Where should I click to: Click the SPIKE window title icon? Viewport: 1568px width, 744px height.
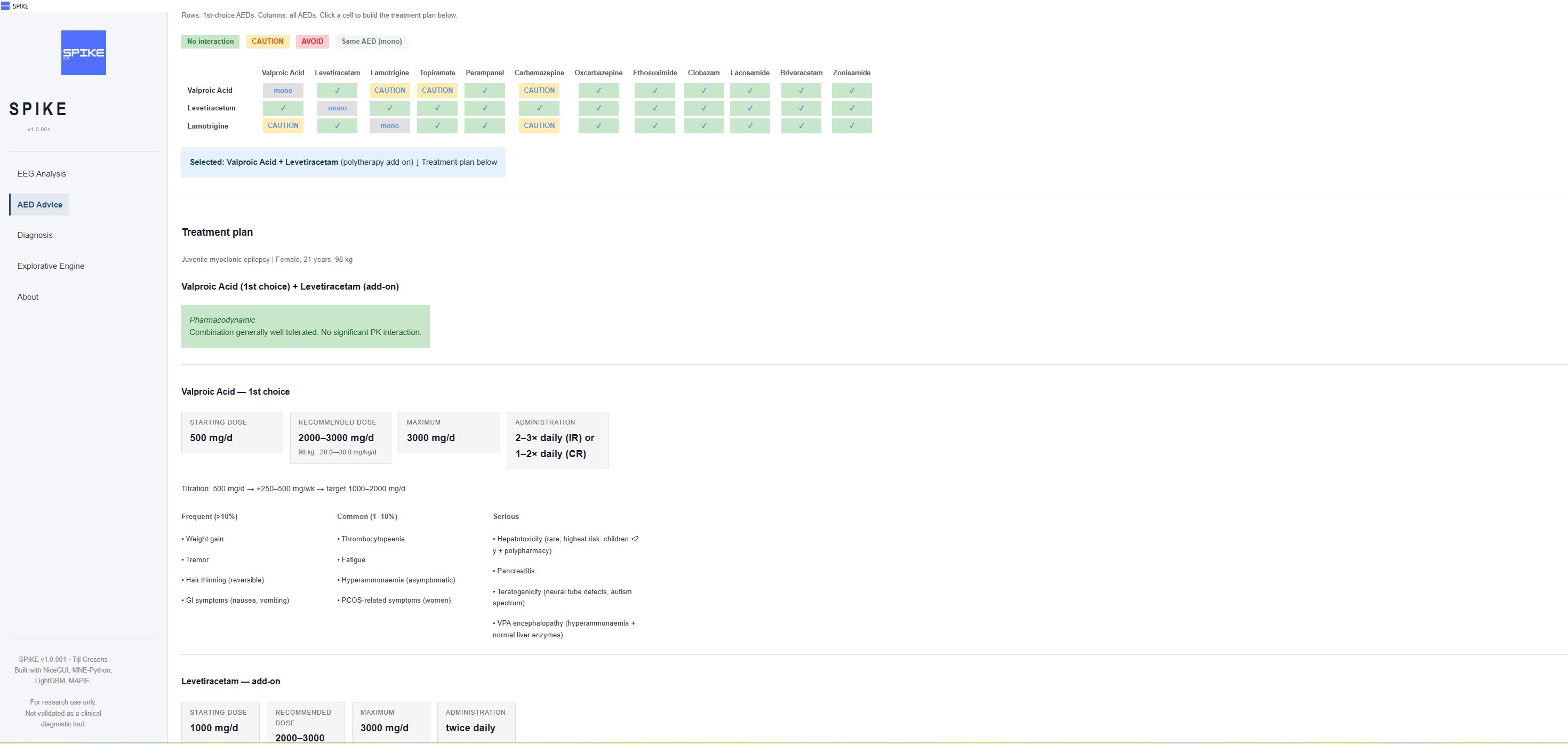[5, 6]
